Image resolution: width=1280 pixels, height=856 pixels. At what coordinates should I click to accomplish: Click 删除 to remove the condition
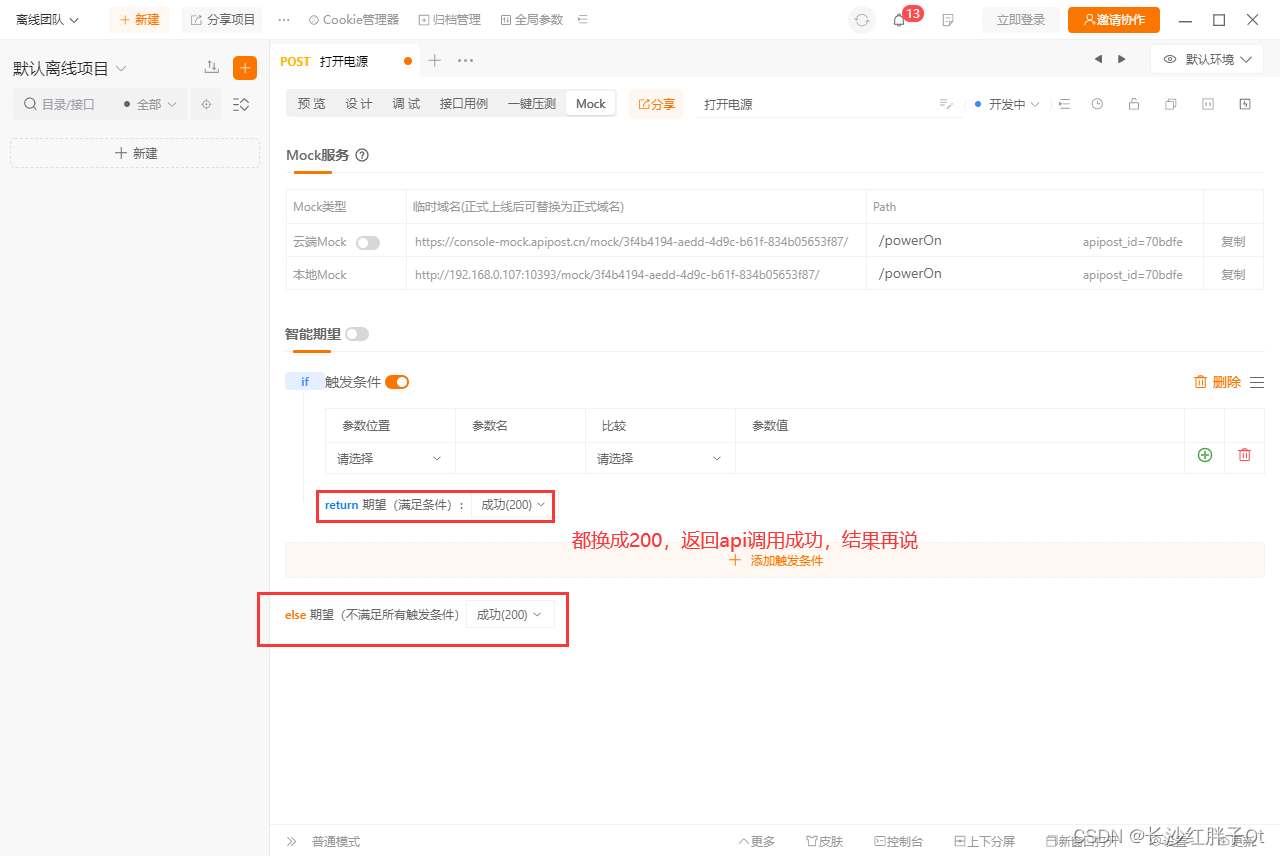tap(1217, 382)
